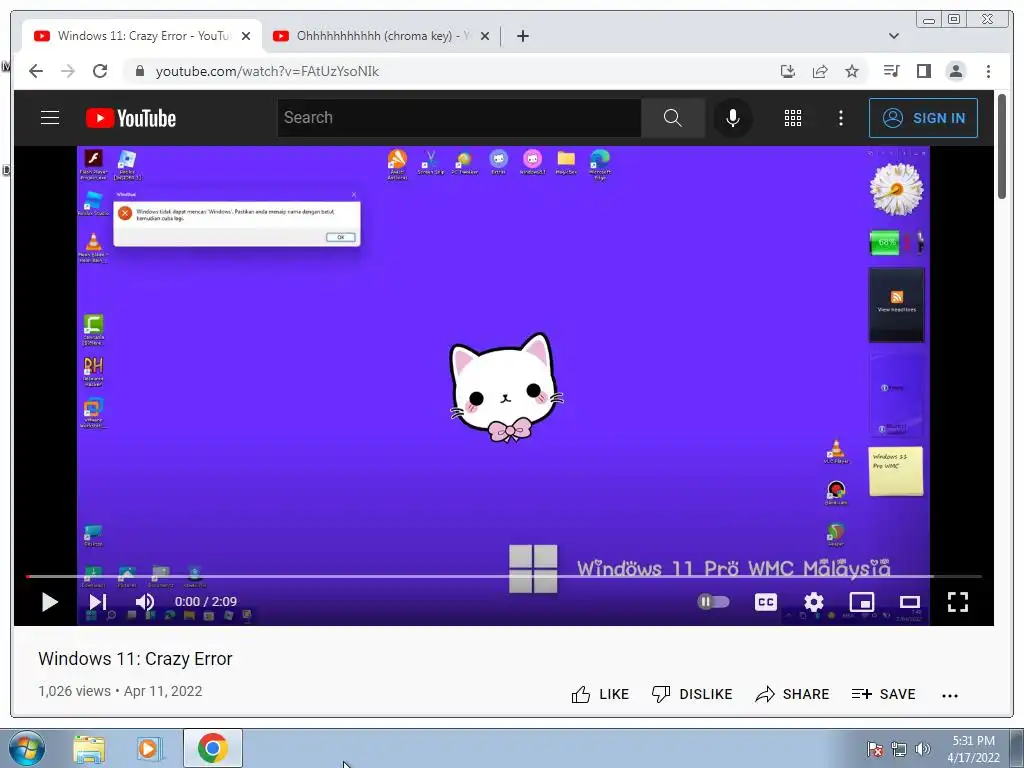
Task: Select Chrome in the taskbar
Action: click(213, 748)
